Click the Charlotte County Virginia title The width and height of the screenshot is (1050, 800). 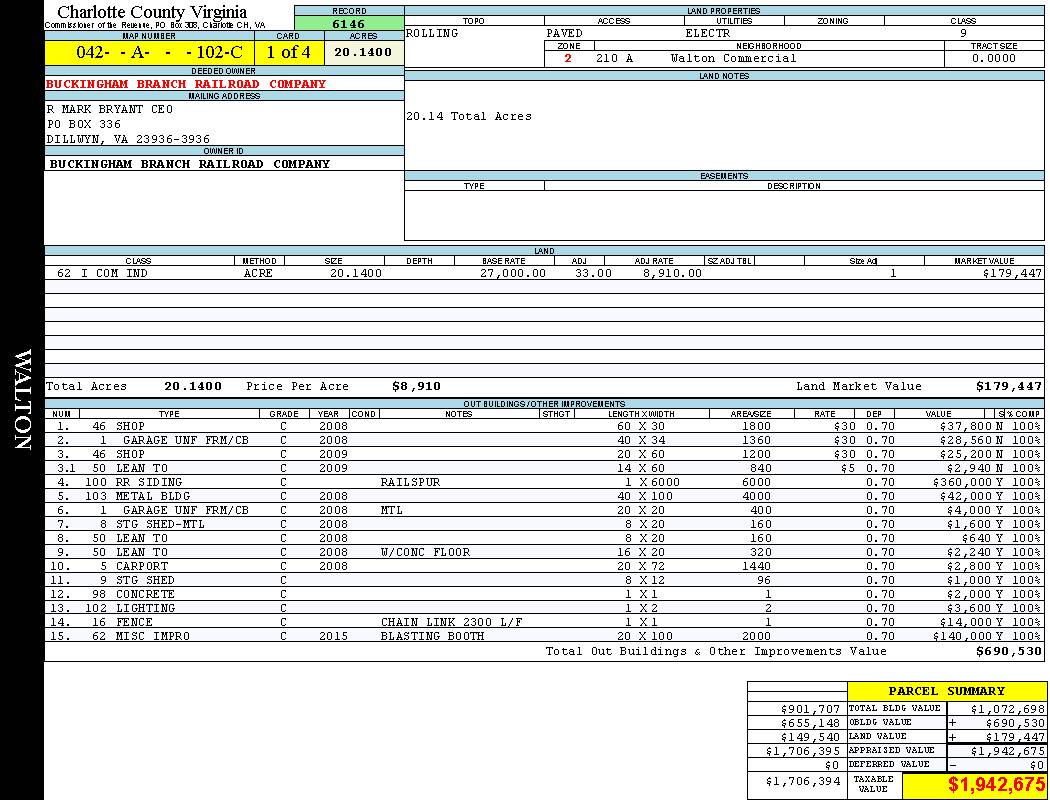click(152, 12)
